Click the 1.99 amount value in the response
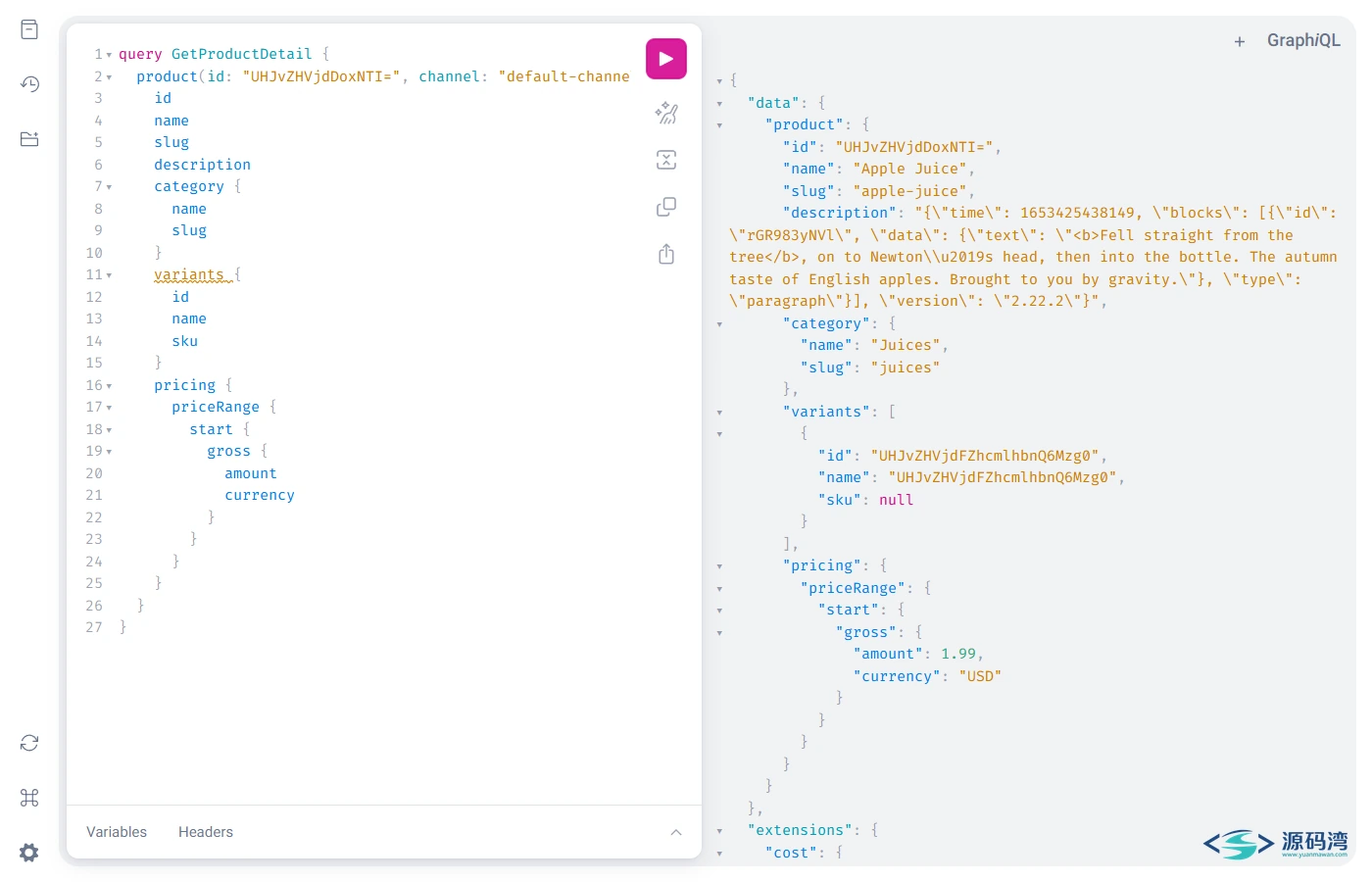The image size is (1372, 882). point(958,654)
